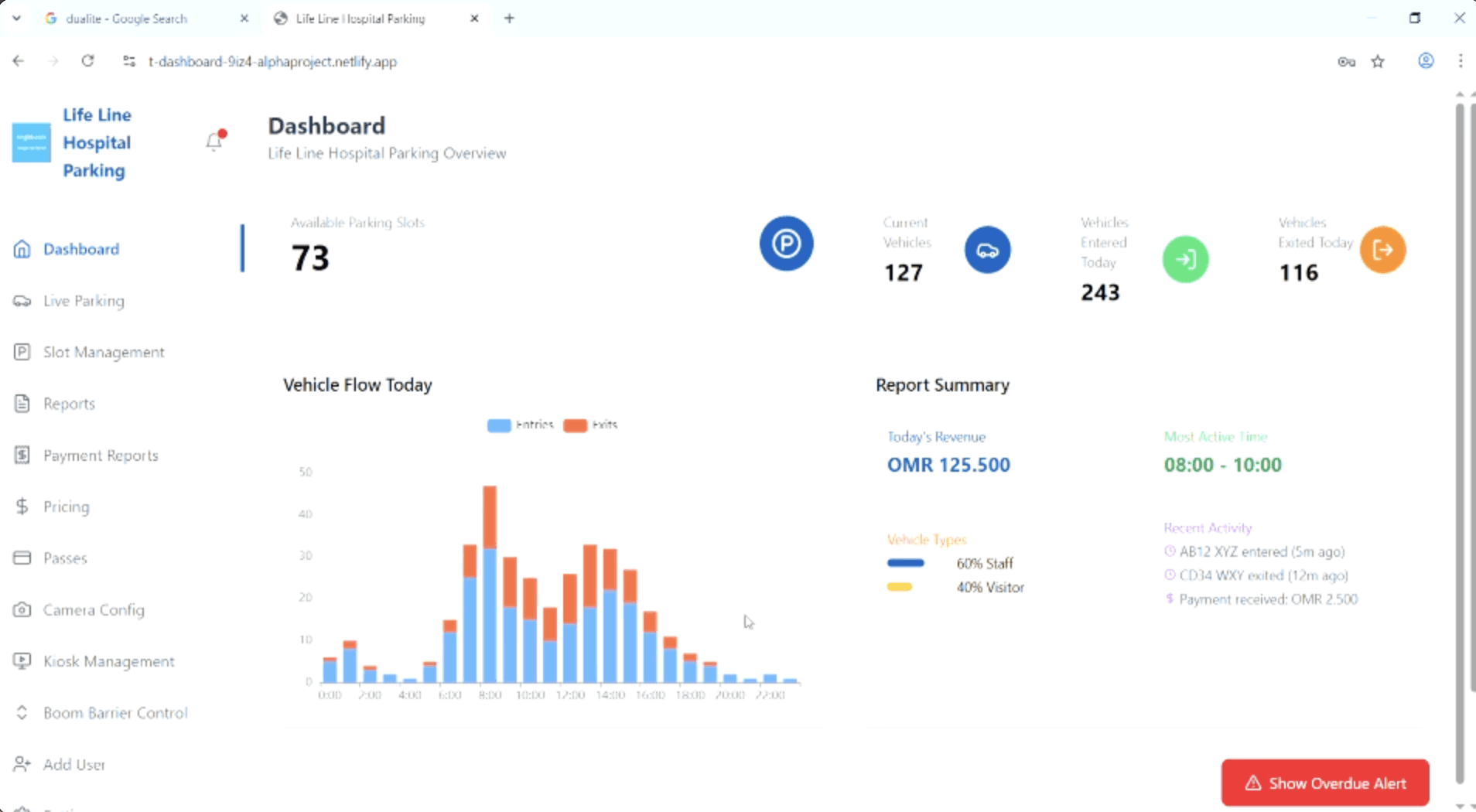
Task: Open Camera Config settings link
Action: coord(94,610)
